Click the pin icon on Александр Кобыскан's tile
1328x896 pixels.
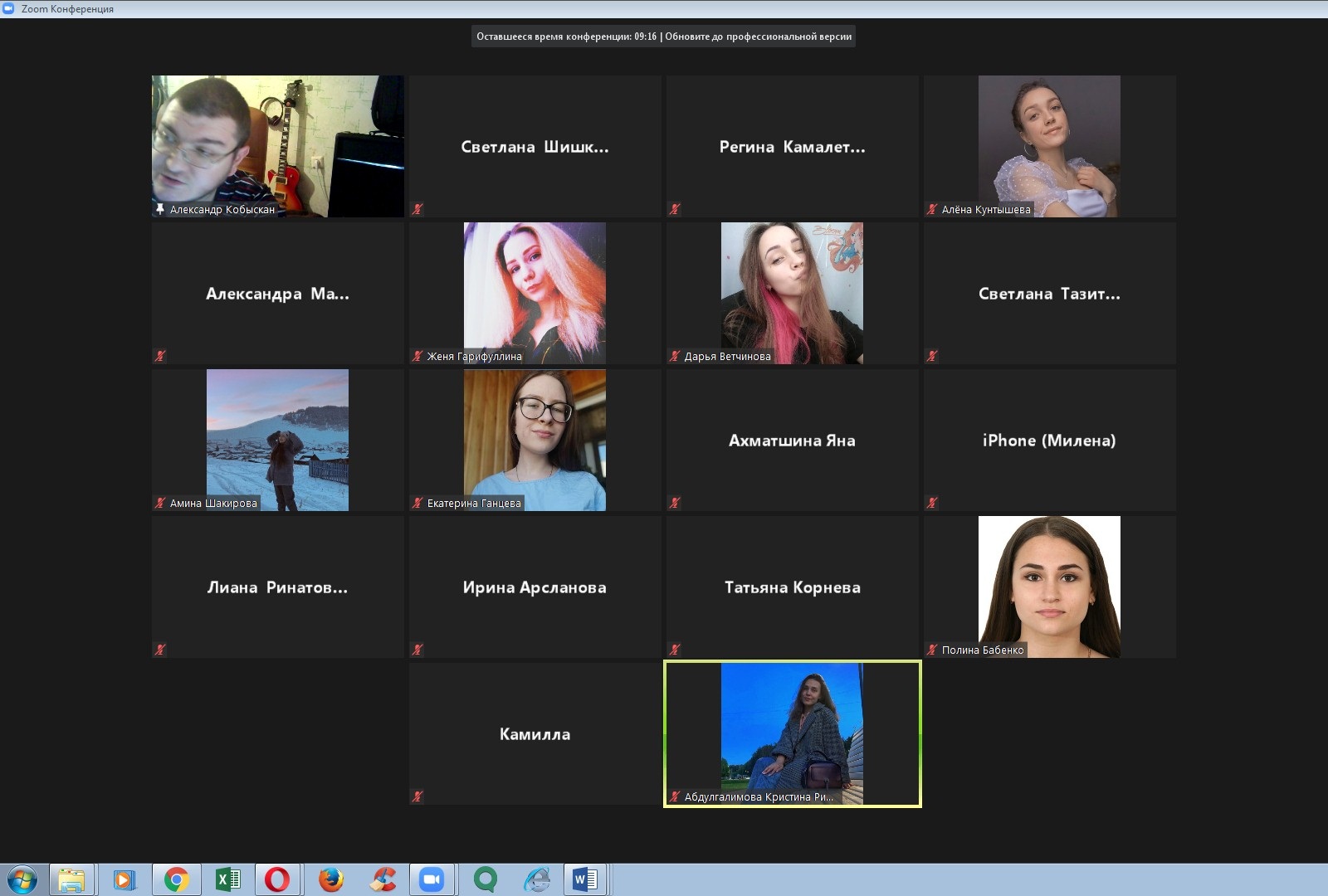click(160, 209)
